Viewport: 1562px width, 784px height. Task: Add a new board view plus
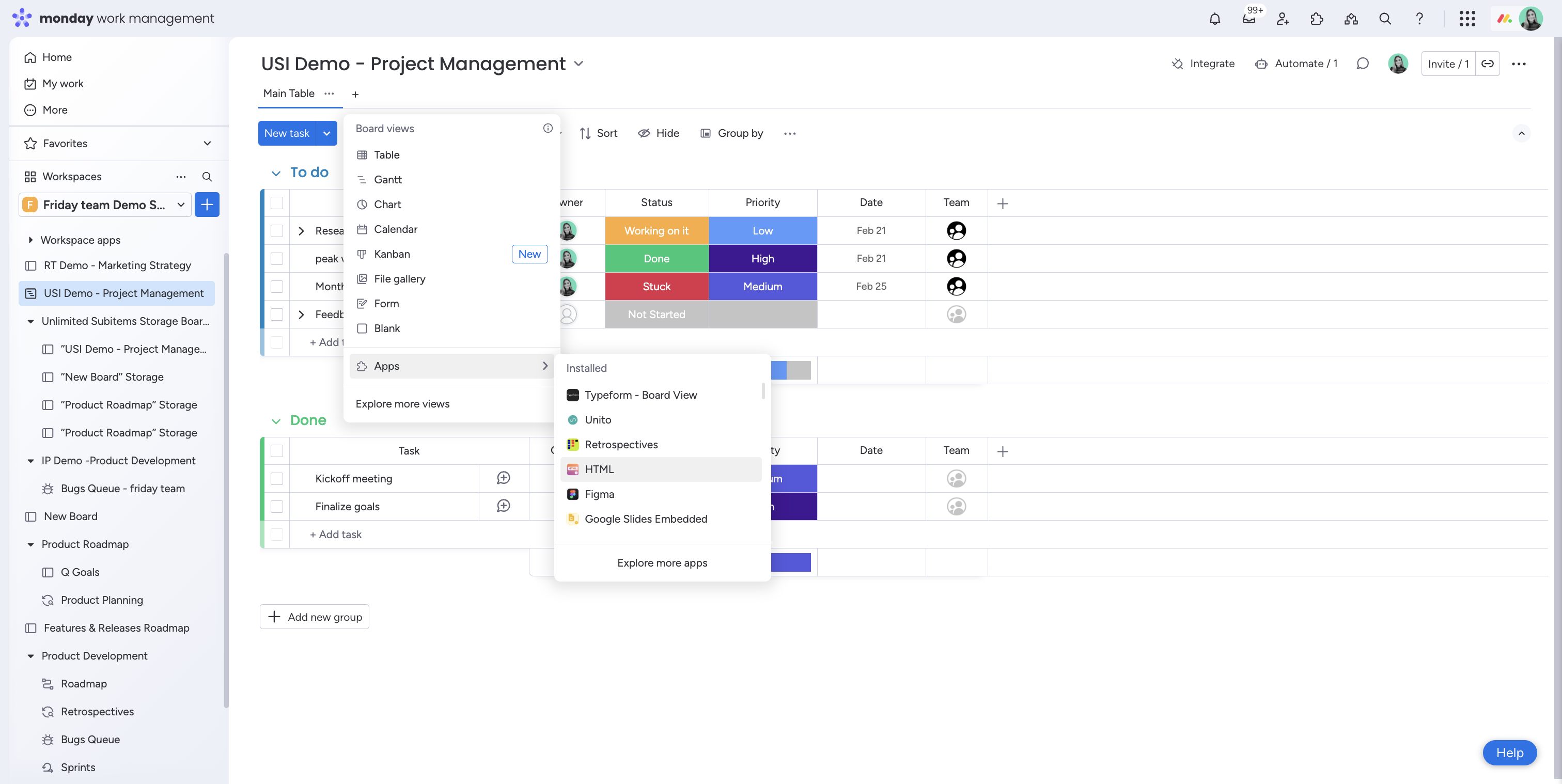355,94
